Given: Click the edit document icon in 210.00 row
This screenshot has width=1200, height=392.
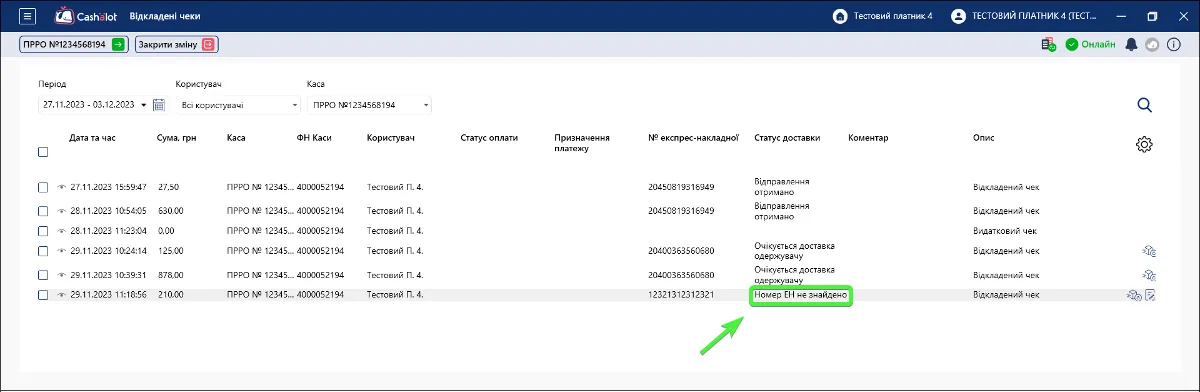Looking at the screenshot, I should coord(1151,295).
